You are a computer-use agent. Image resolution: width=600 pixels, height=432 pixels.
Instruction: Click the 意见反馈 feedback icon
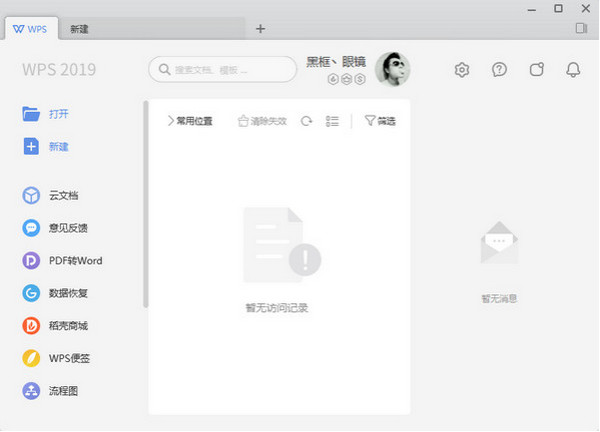pyautogui.click(x=31, y=228)
